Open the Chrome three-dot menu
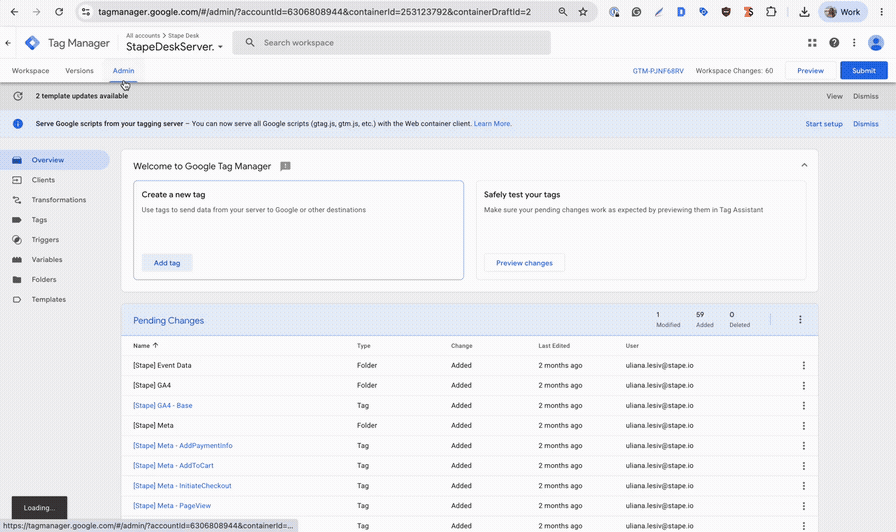Screen dimensions: 896x532 click(882, 11)
